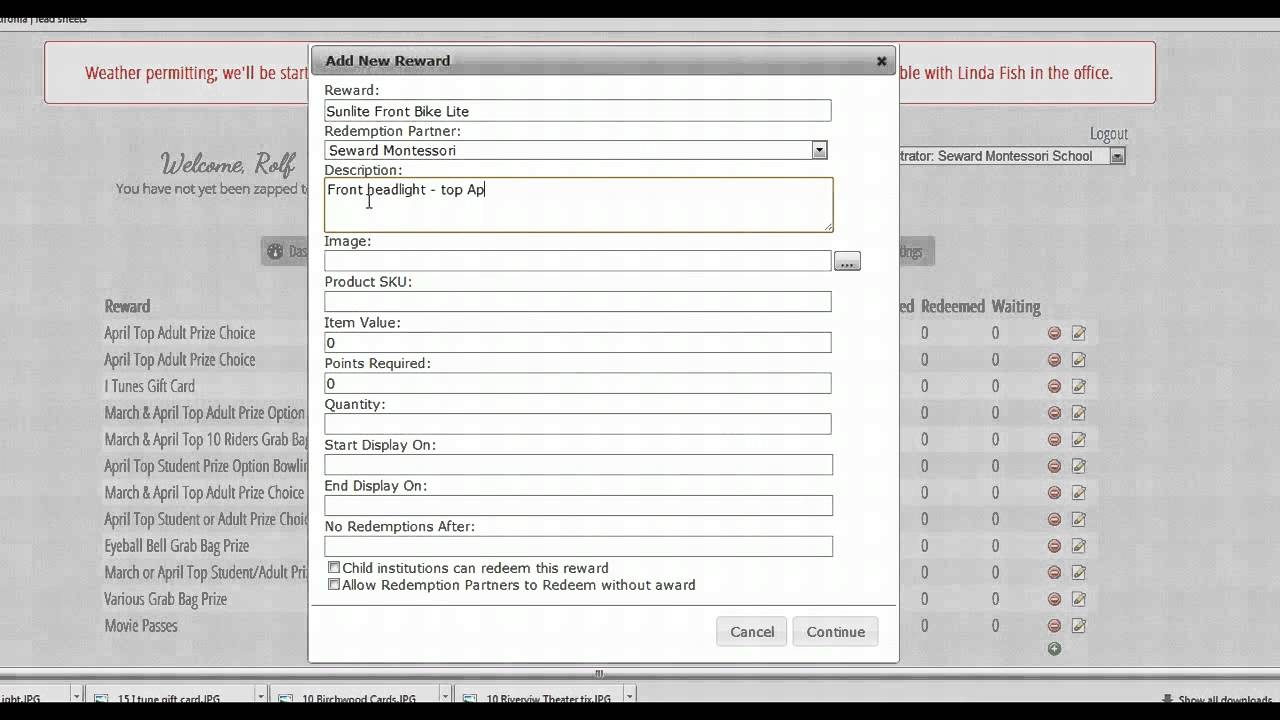Click the Waiting column header
Viewport: 1280px width, 720px height.
tap(1016, 307)
